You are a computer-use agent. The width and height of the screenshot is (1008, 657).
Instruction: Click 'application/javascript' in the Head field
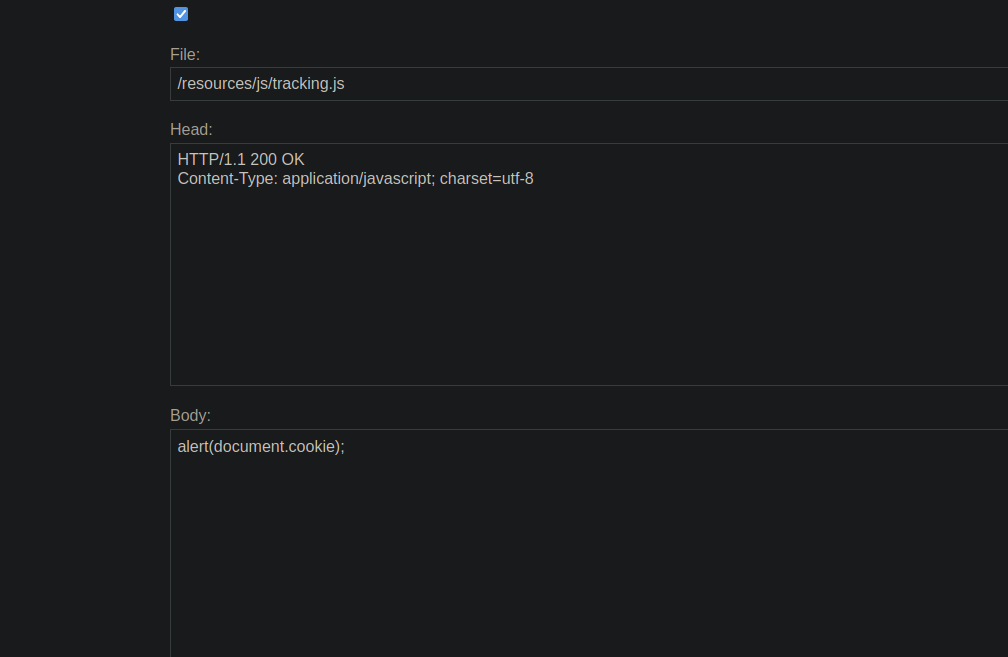(358, 179)
